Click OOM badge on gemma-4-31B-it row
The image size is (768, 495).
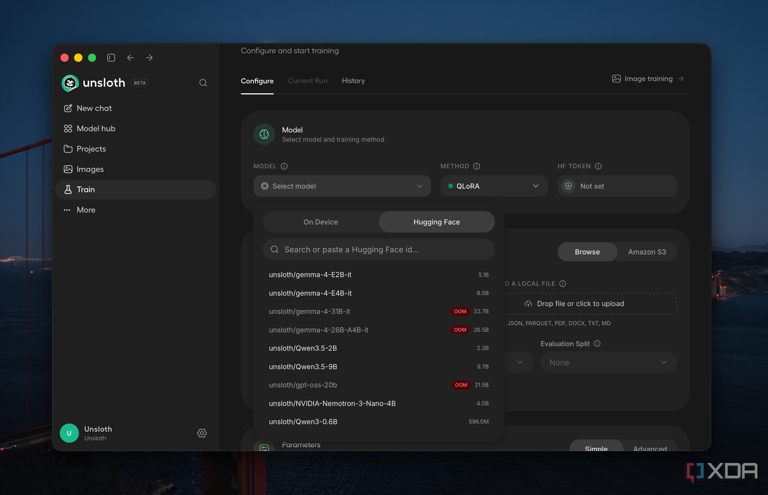pos(460,311)
